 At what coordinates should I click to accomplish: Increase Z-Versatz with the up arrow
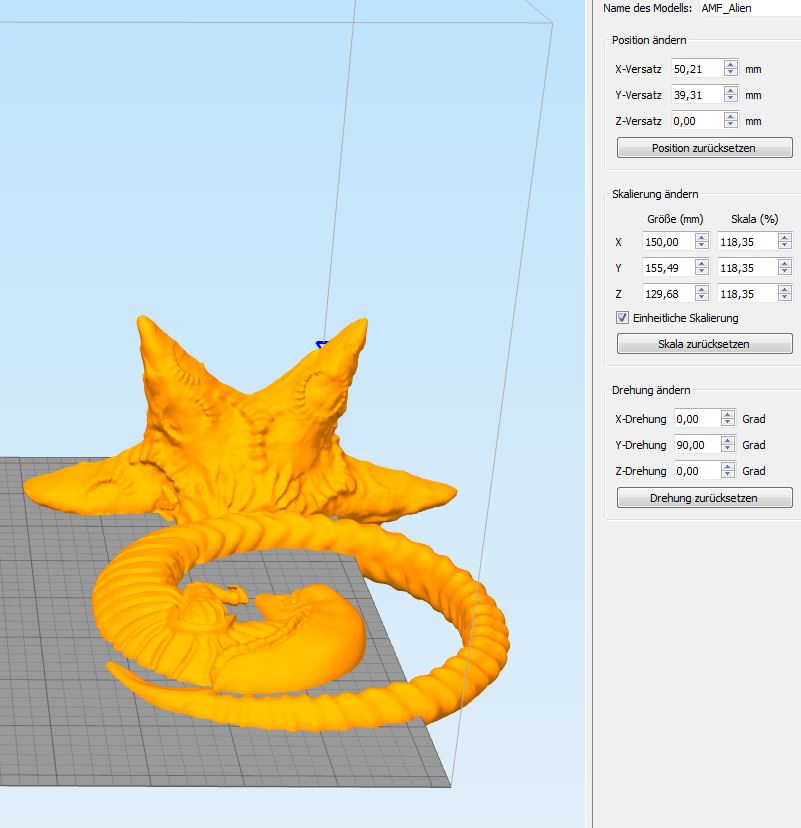click(x=731, y=116)
